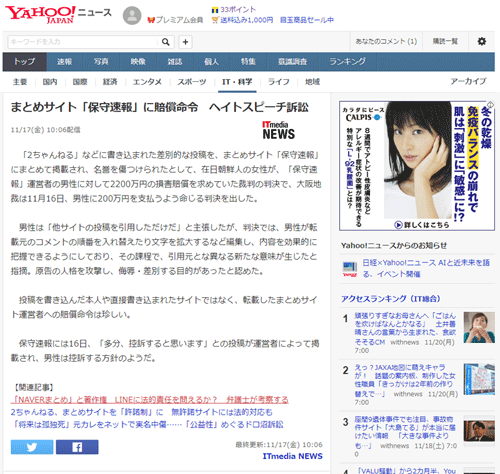Click the Yahoo! JAPAN logo
The height and width of the screenshot is (474, 500).
point(40,15)
